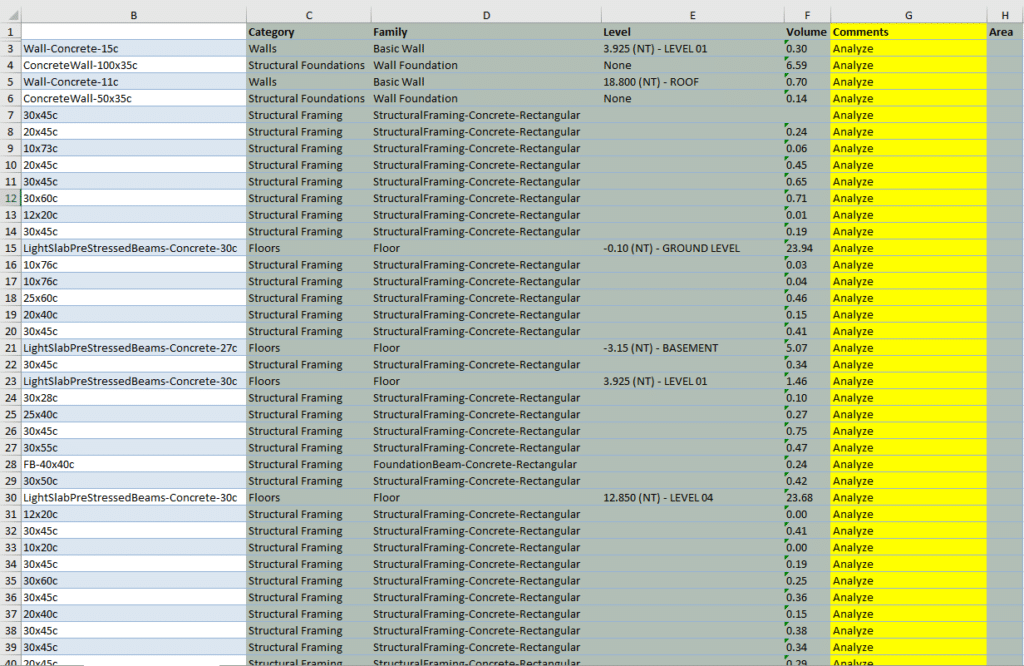Select LightSlabPreStressedBeams-Concrete-30c in row 15
The width and height of the screenshot is (1024, 666).
[x=134, y=248]
